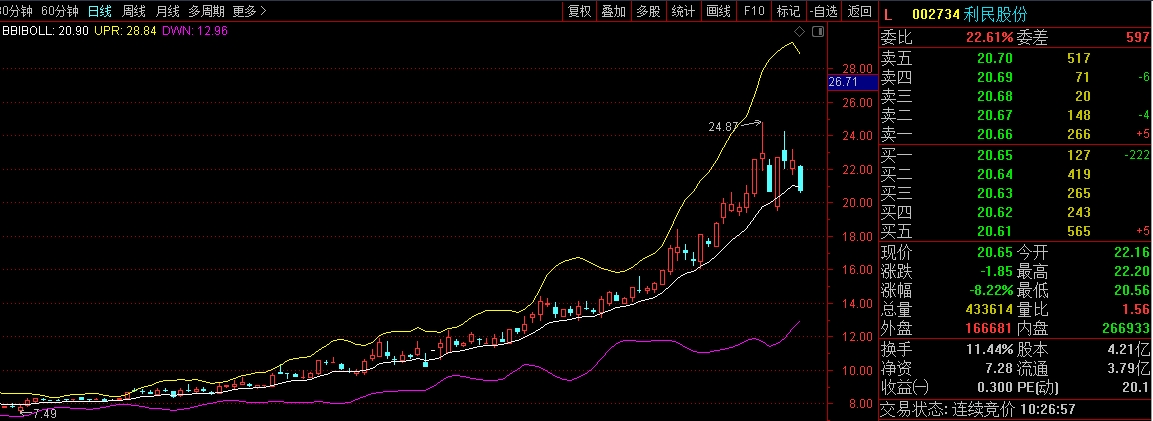Click the latest cyan candlestick on the chart

coord(801,179)
